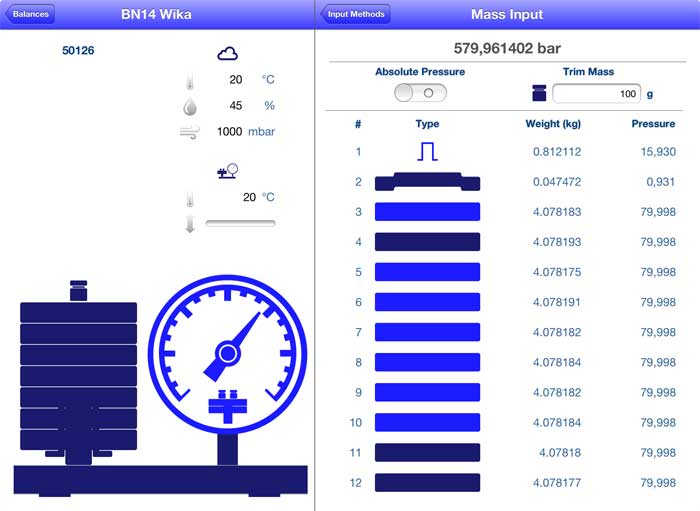Go back to Balances
Viewport: 700px width, 511px height.
coord(29,15)
